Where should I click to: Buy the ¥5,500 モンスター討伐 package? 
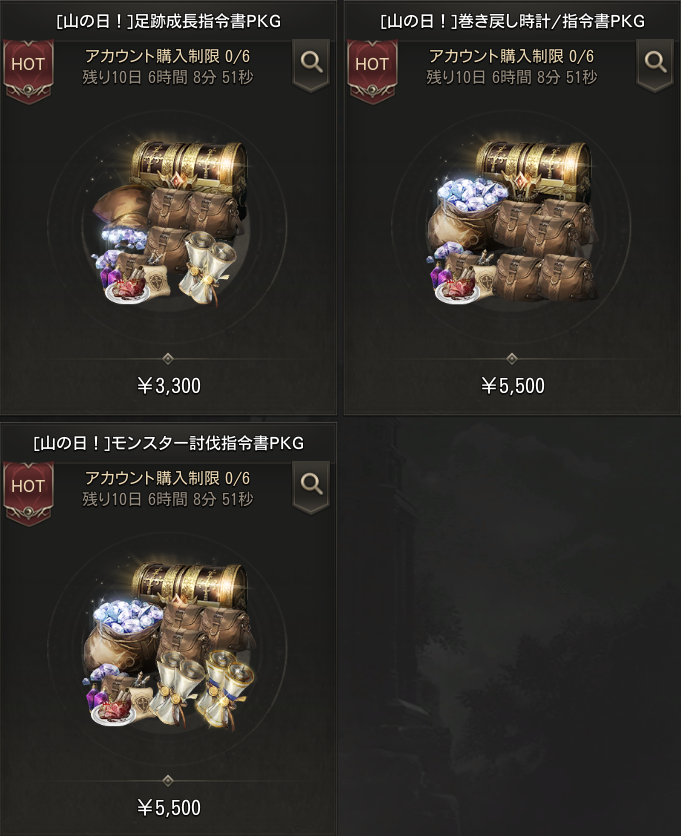[x=169, y=808]
